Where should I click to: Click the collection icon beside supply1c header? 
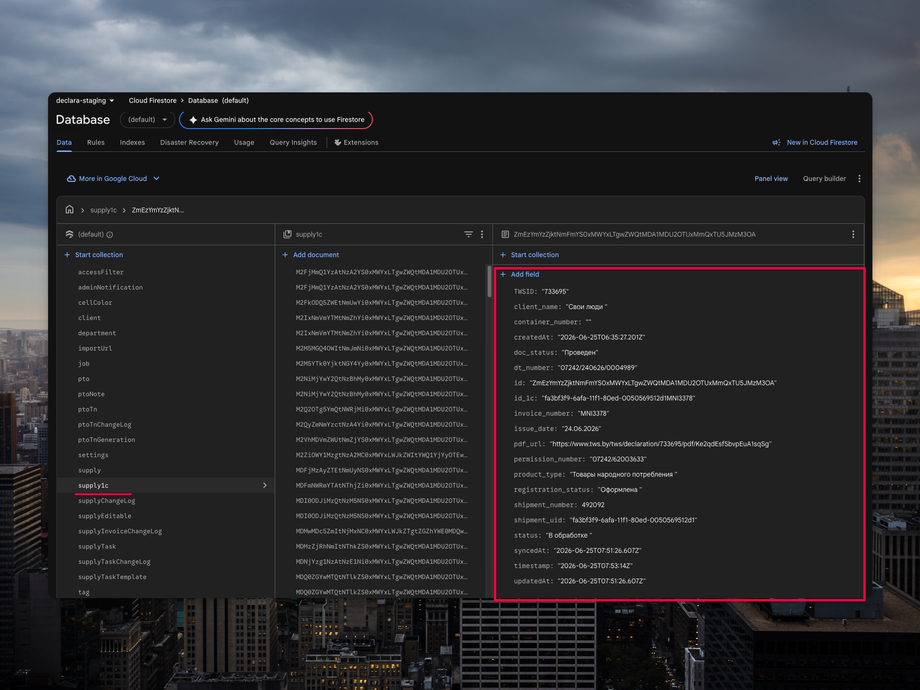[x=288, y=234]
